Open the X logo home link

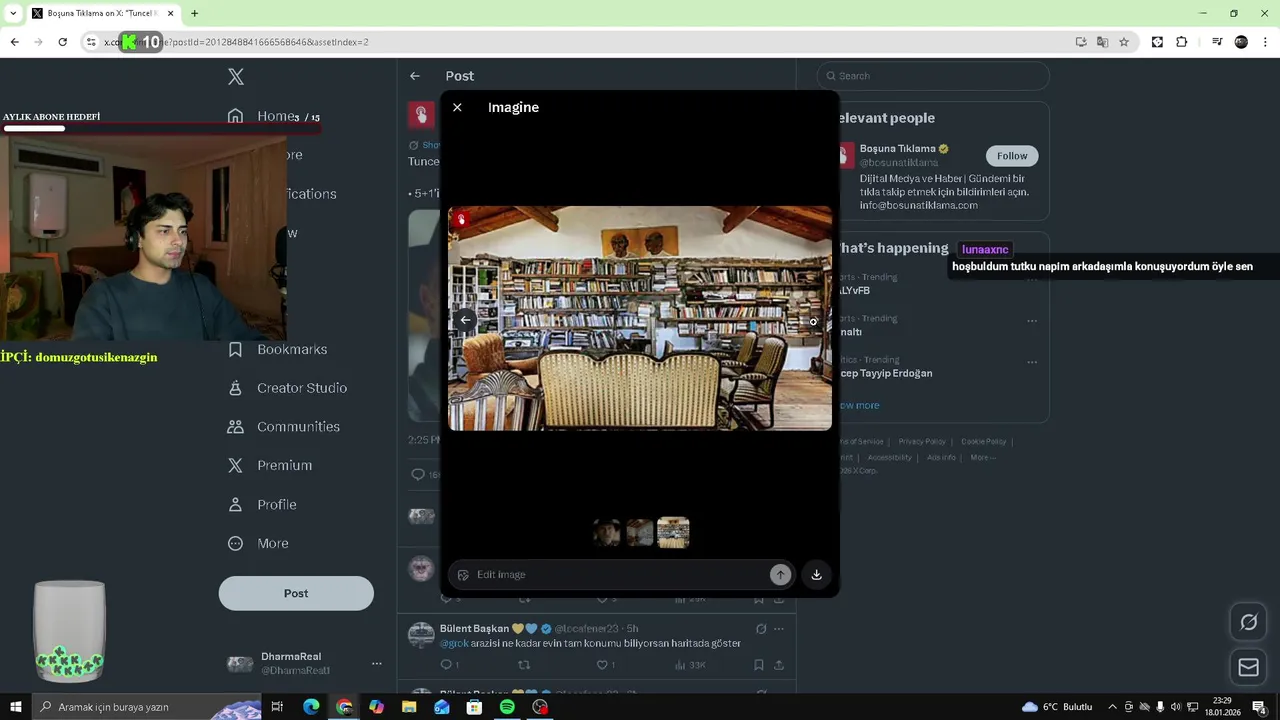[236, 77]
